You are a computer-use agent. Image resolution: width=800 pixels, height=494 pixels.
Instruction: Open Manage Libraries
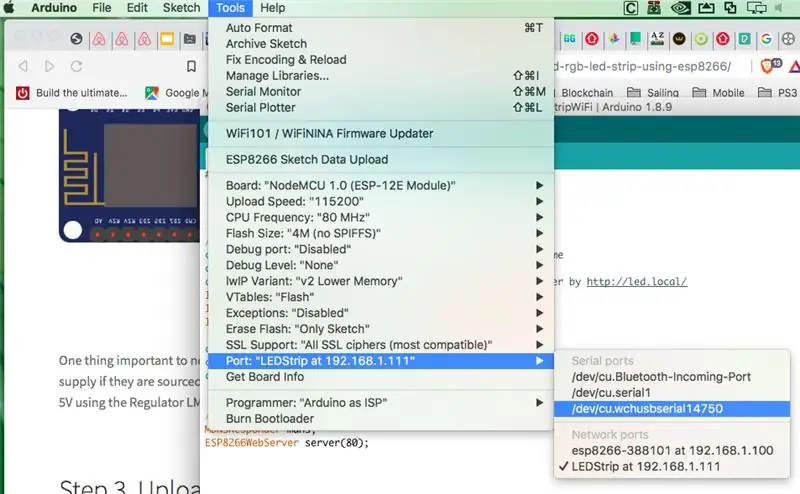pos(381,76)
